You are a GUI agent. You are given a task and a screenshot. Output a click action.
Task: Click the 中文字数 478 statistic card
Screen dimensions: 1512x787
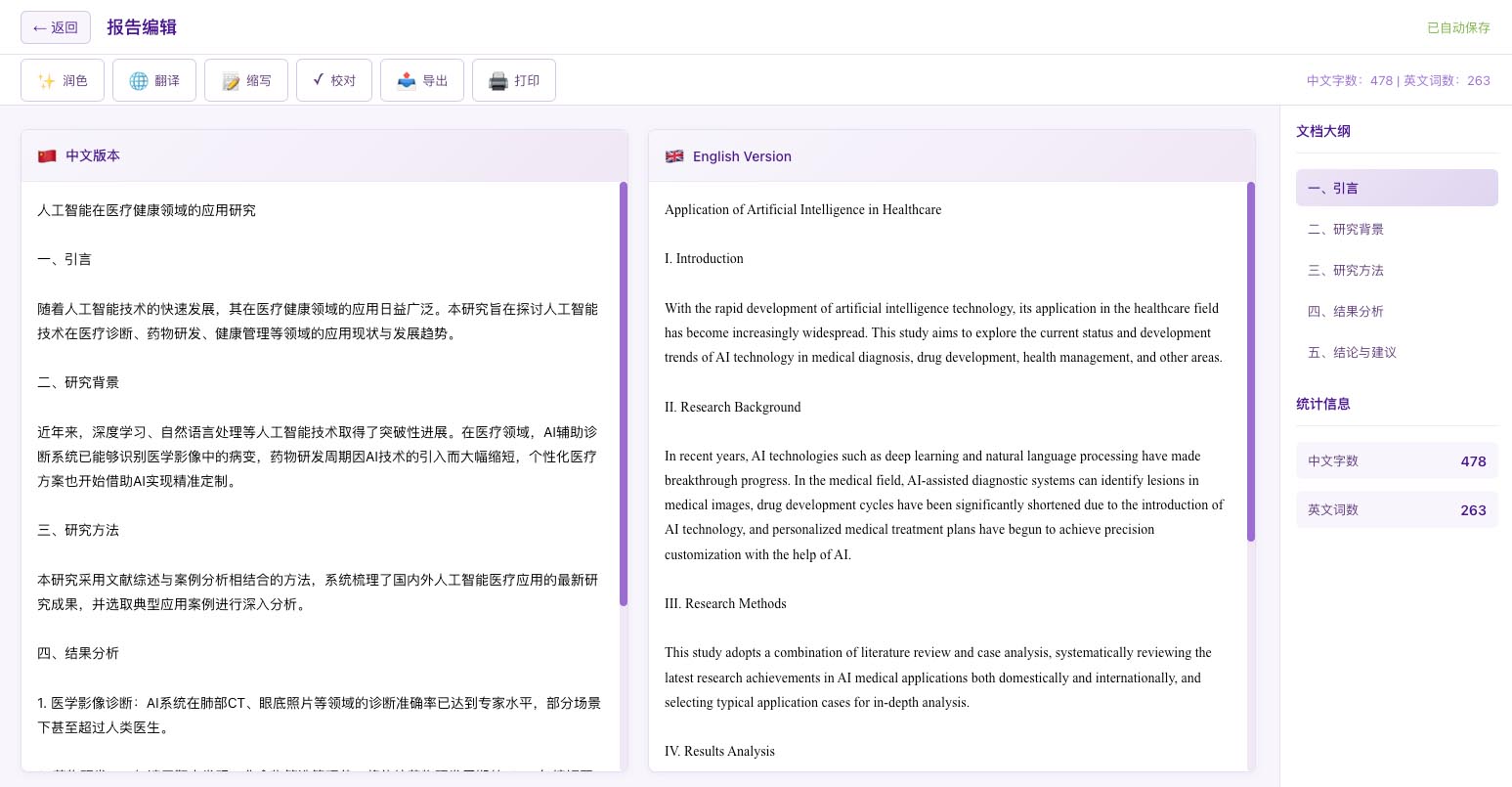pyautogui.click(x=1397, y=460)
